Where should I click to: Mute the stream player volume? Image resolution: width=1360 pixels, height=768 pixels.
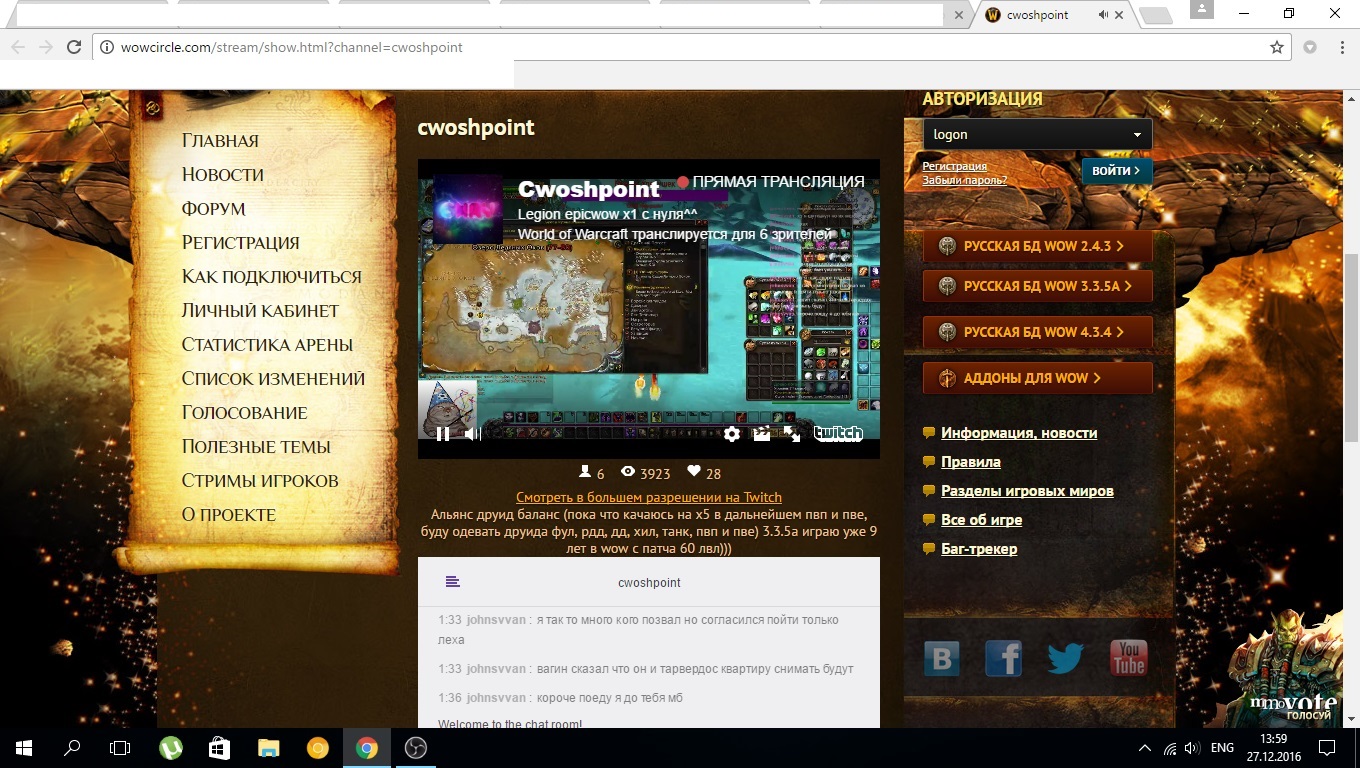(x=473, y=434)
